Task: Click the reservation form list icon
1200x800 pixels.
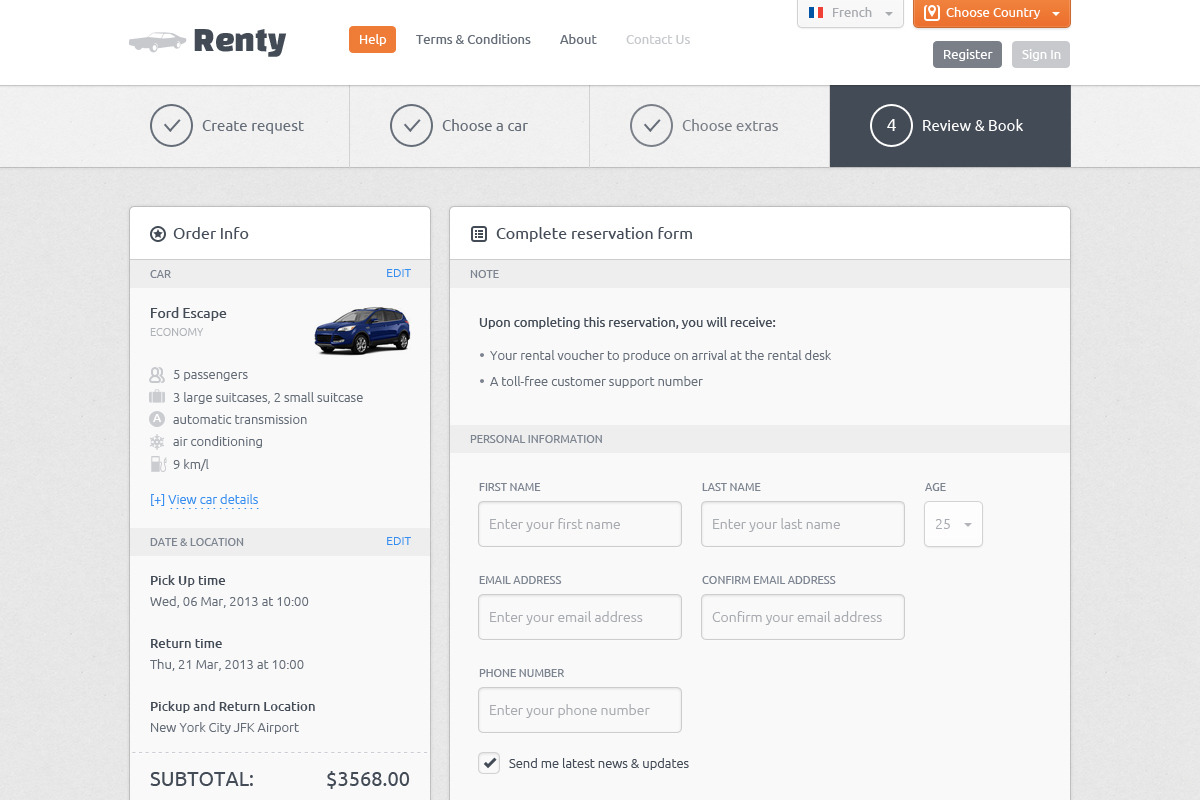Action: point(478,234)
